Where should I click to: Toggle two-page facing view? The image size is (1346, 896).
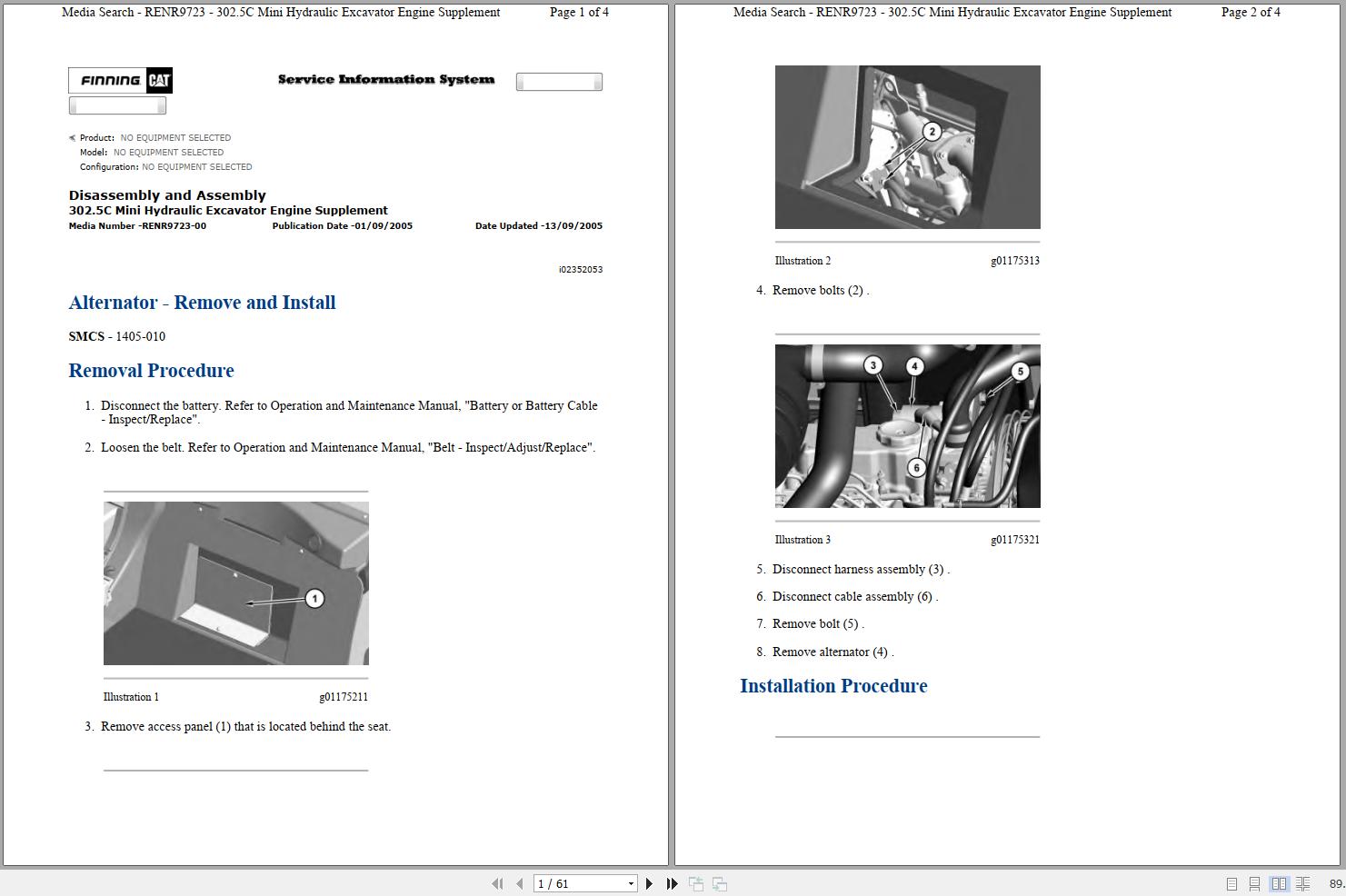[1279, 884]
